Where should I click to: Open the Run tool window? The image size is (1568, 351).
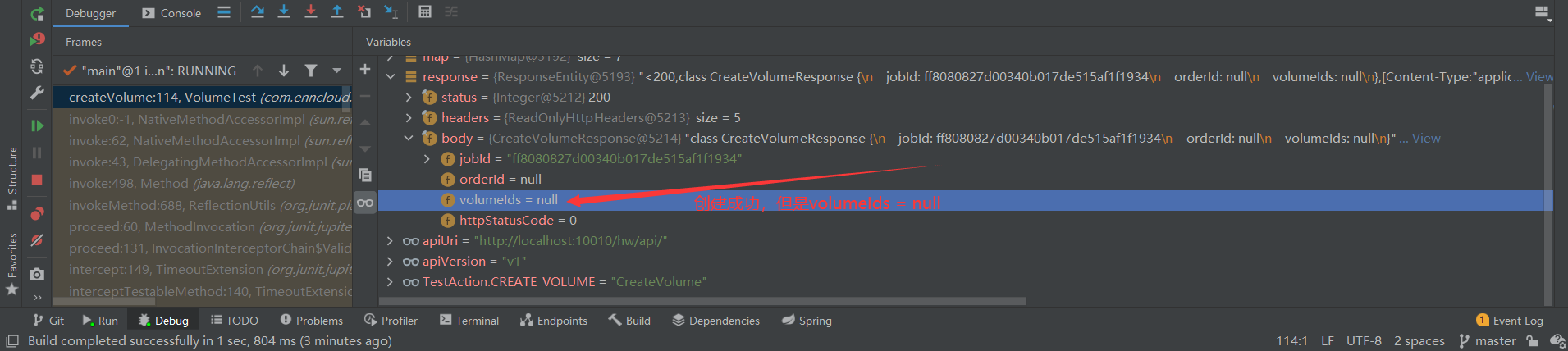click(x=100, y=321)
